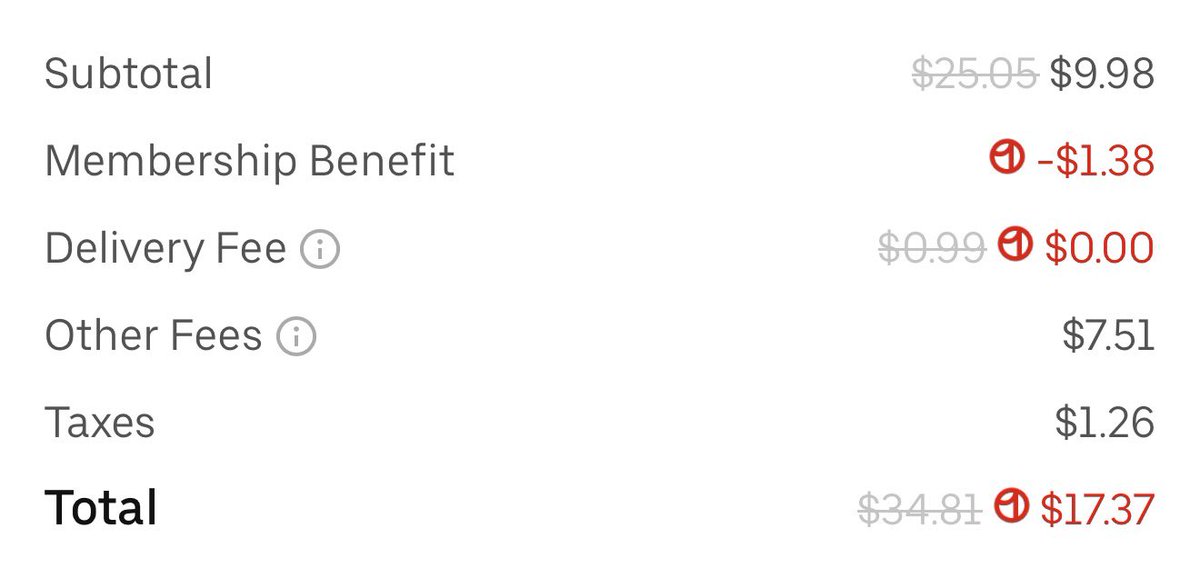Screen dimensions: 1200x588
Task: Select the Subtotal label
Action: coord(129,74)
